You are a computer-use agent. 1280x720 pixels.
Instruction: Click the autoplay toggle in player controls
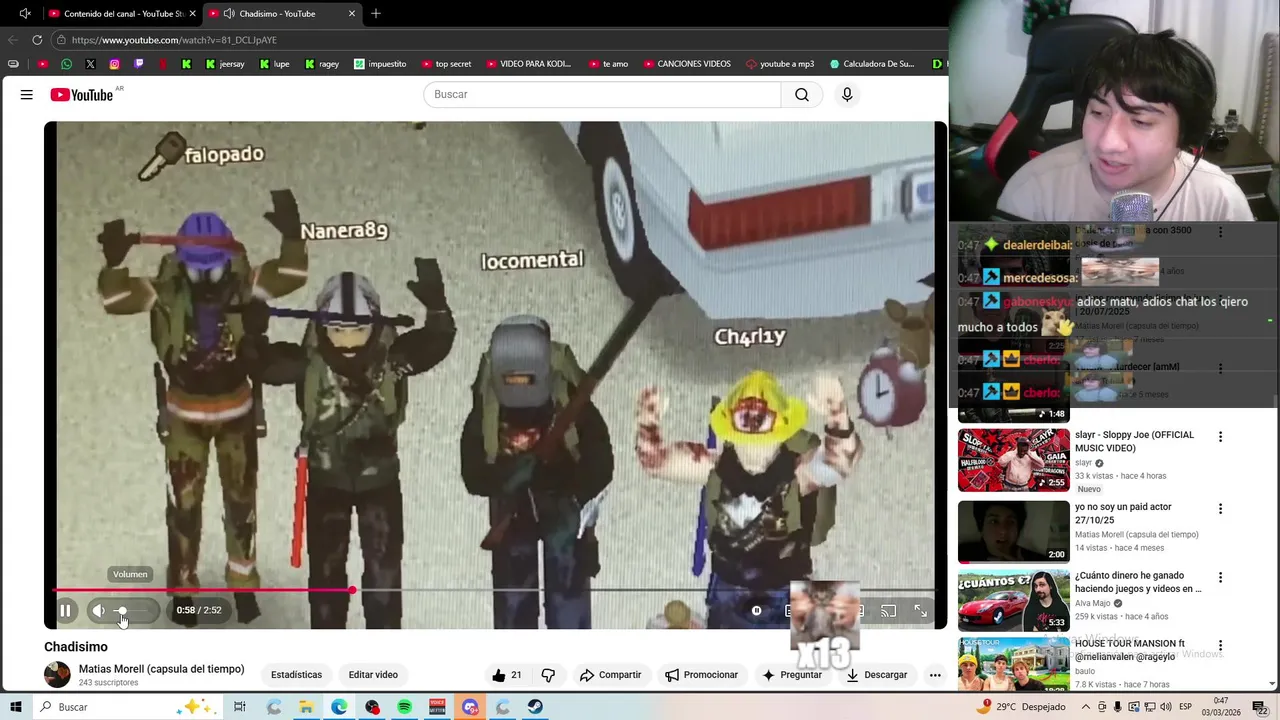[x=756, y=610]
